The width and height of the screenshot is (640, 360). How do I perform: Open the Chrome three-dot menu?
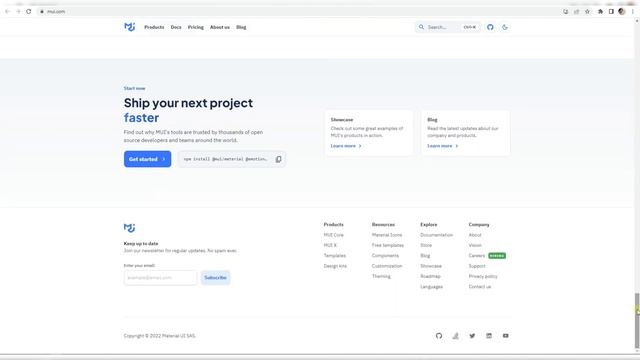click(x=633, y=11)
